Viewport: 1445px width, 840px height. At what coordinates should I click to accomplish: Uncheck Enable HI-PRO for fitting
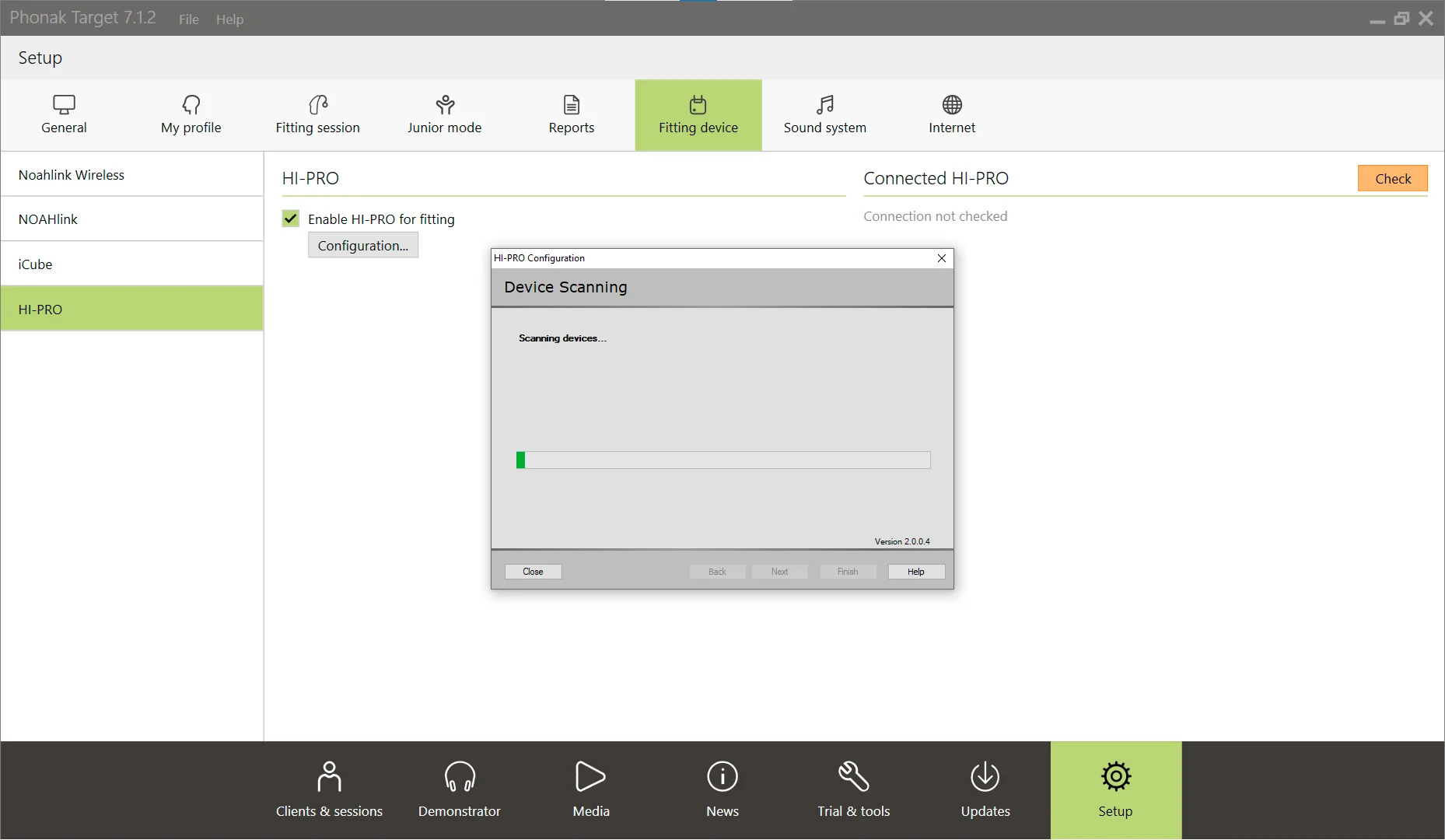(x=291, y=219)
